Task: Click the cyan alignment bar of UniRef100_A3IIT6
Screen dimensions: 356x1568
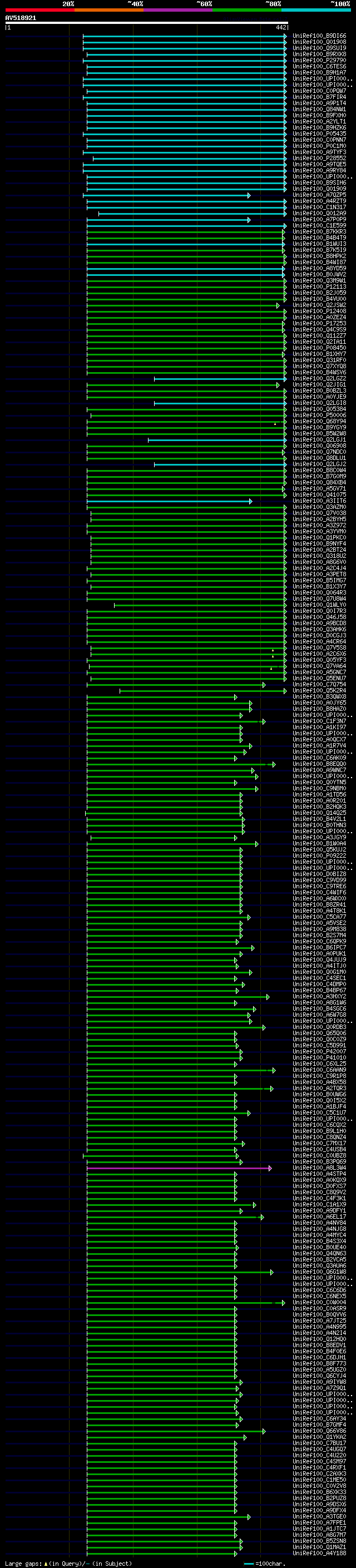Action: pos(169,501)
